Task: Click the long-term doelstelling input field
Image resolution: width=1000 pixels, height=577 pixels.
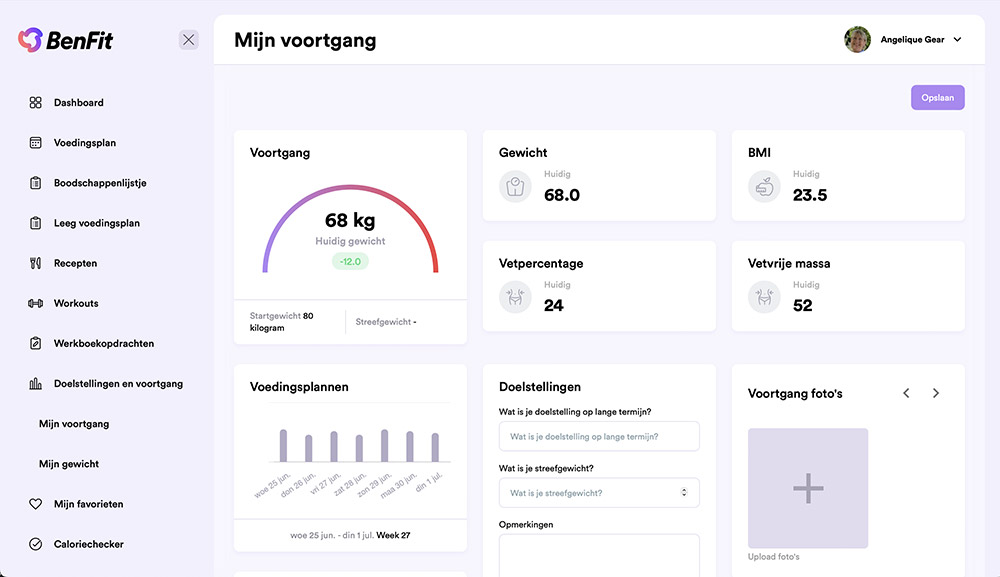Action: pos(598,436)
